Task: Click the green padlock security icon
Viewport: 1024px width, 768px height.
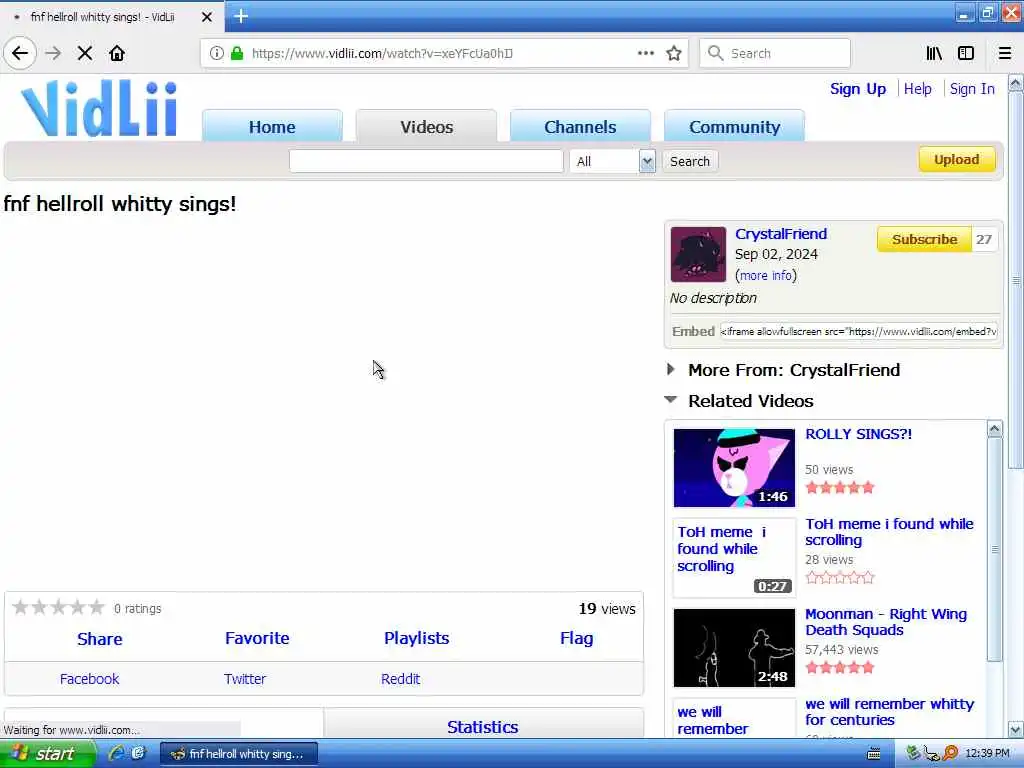Action: click(237, 53)
